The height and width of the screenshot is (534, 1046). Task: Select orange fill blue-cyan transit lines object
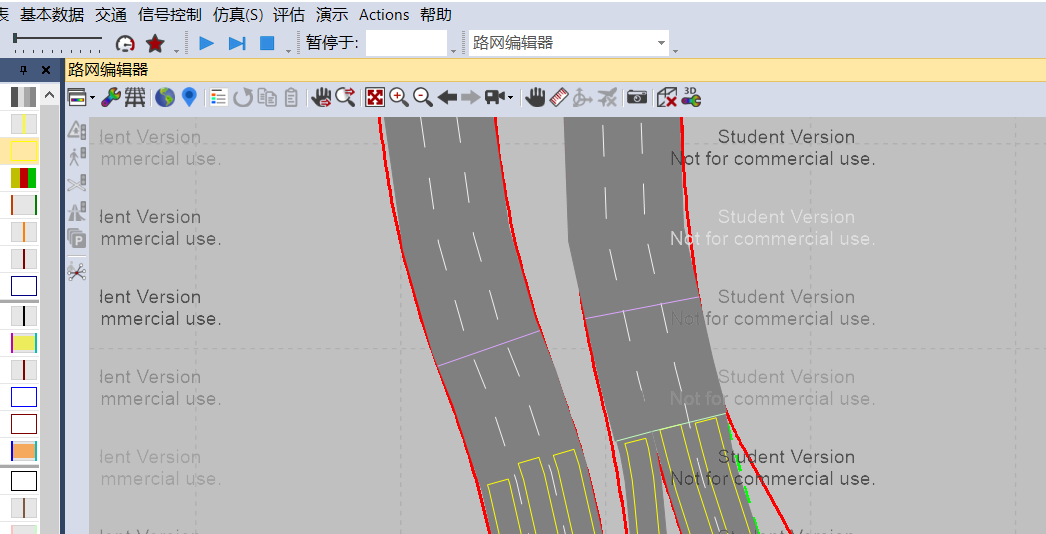(x=23, y=451)
